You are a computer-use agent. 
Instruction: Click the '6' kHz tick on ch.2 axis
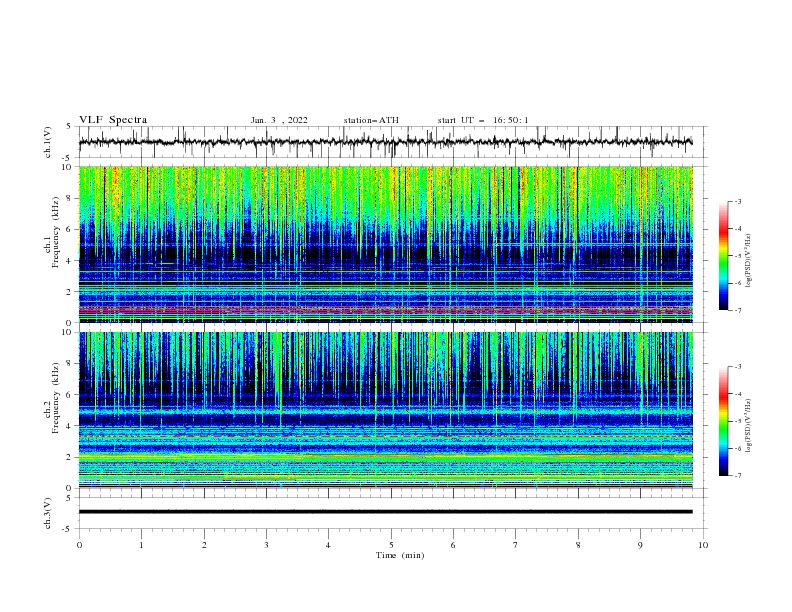point(69,395)
